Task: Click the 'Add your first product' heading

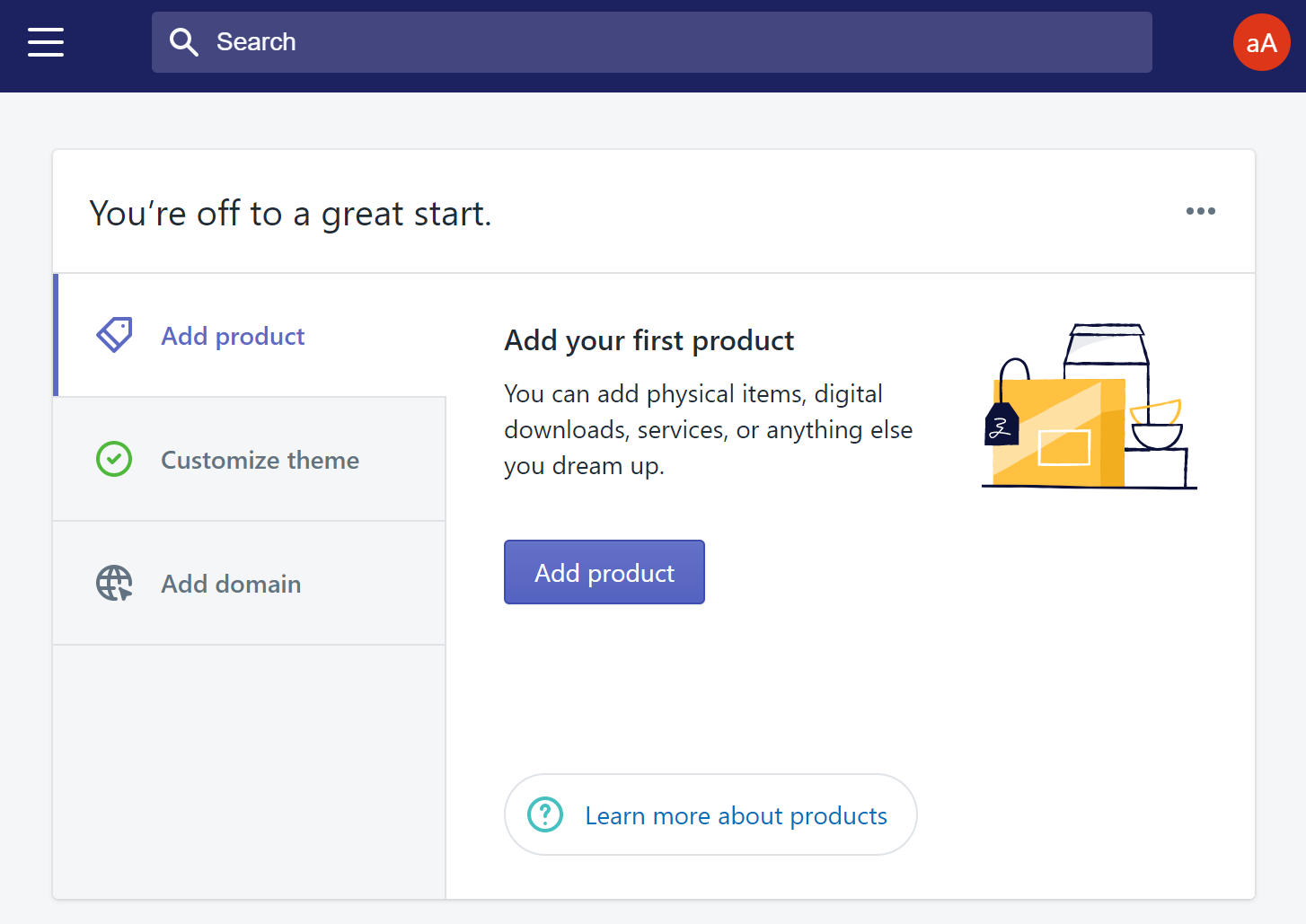Action: tap(649, 340)
